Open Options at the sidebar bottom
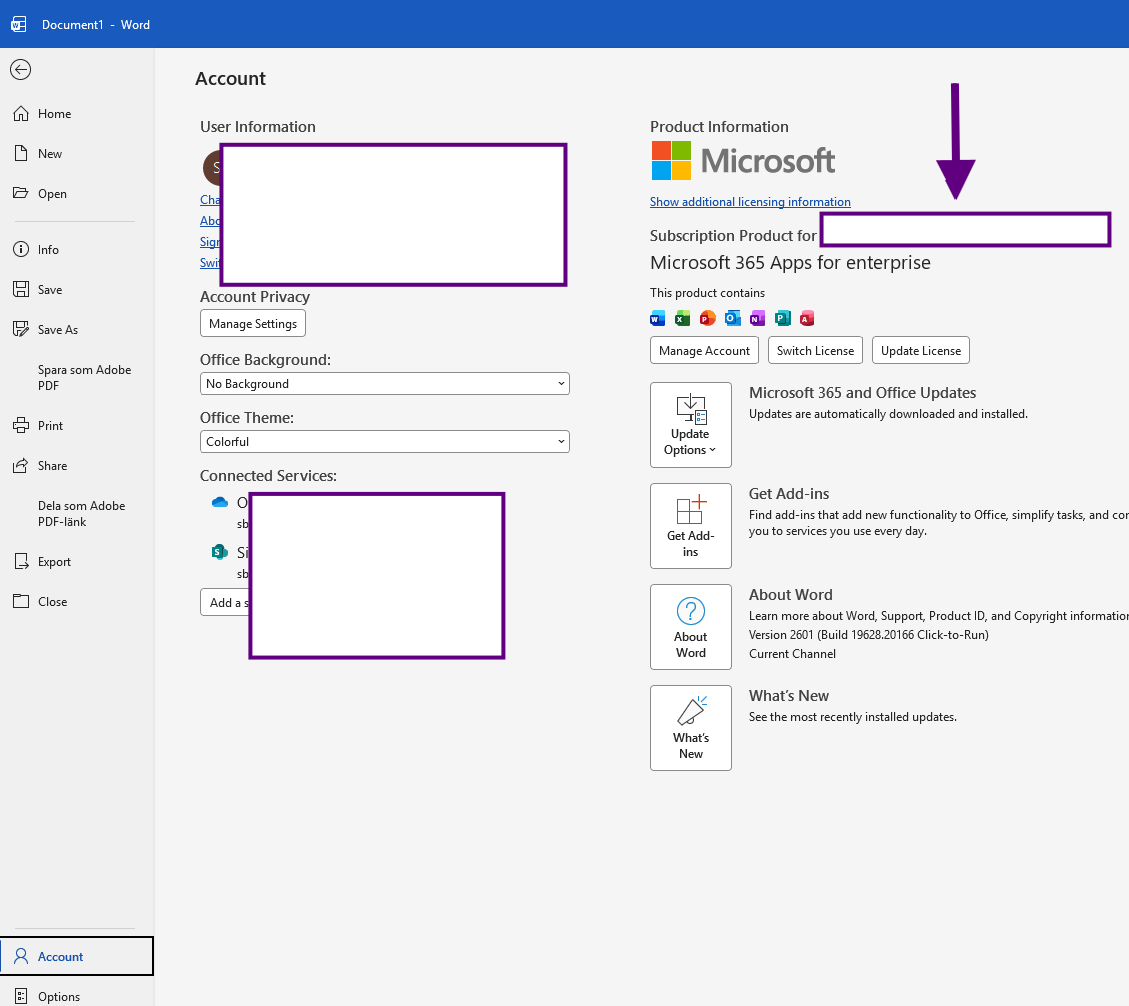1129x1006 pixels. pos(77,996)
